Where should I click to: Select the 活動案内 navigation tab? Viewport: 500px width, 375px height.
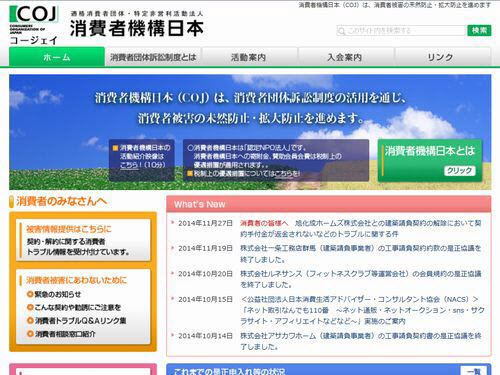tap(249, 57)
